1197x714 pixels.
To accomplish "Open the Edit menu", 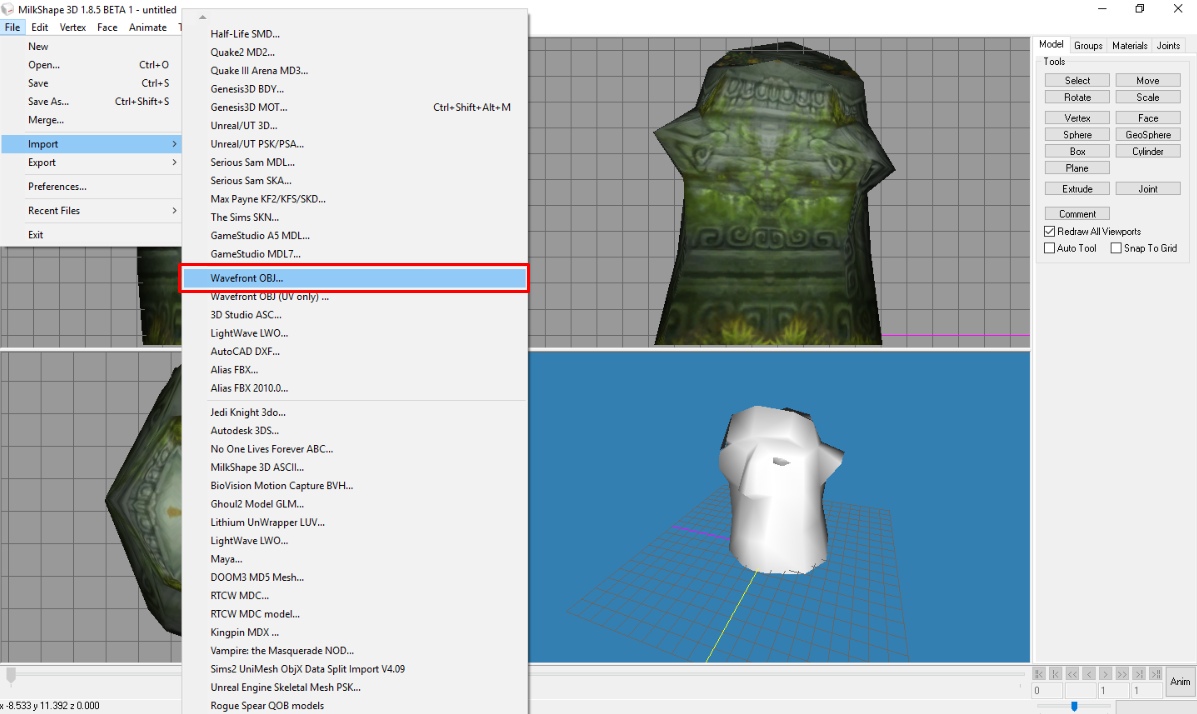I will (x=40, y=27).
